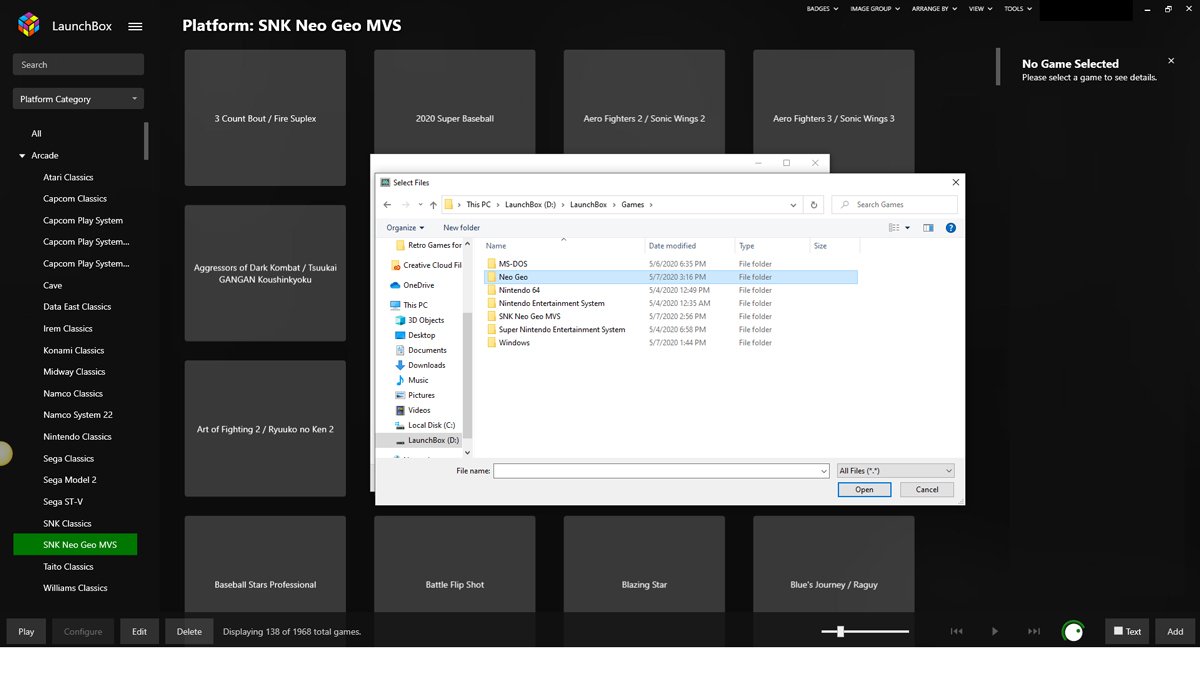Click the LaunchBox sidebar search field
Image resolution: width=1200 pixels, height=675 pixels.
pyautogui.click(x=78, y=64)
